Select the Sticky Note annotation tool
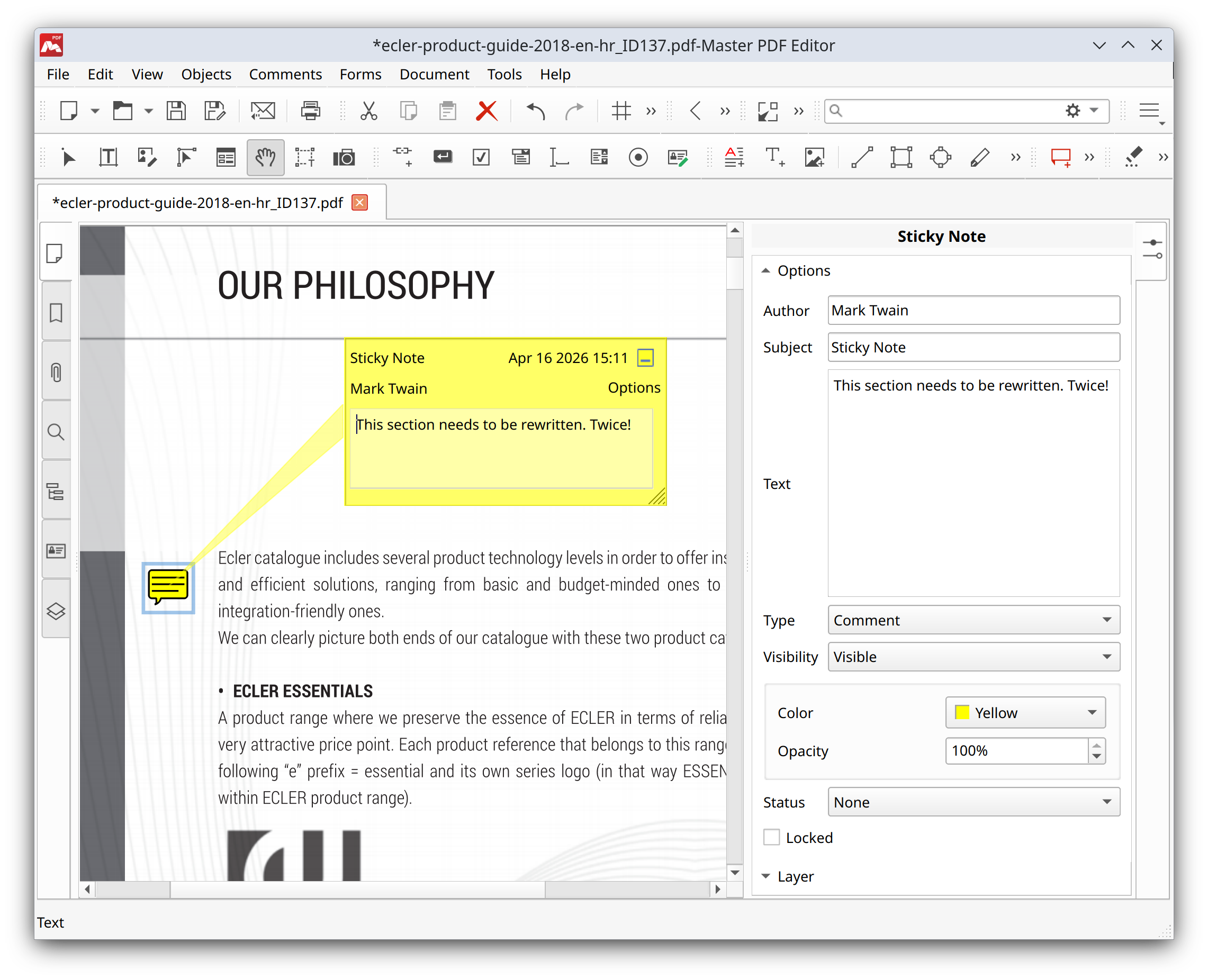Image resolution: width=1208 pixels, height=980 pixels. click(x=1061, y=157)
